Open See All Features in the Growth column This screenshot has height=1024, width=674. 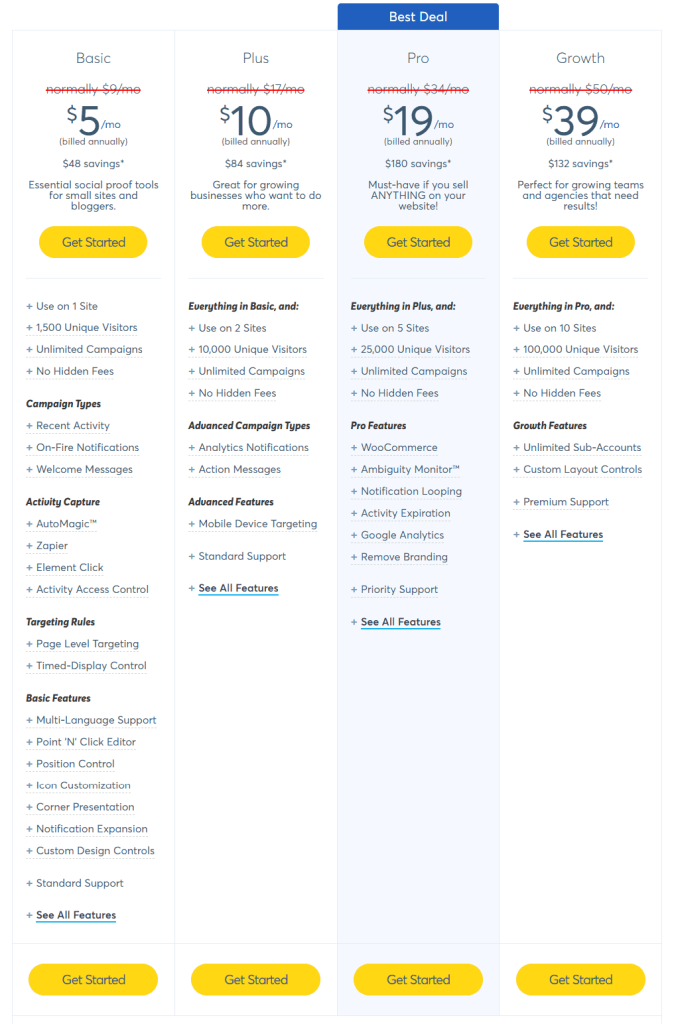pos(563,534)
